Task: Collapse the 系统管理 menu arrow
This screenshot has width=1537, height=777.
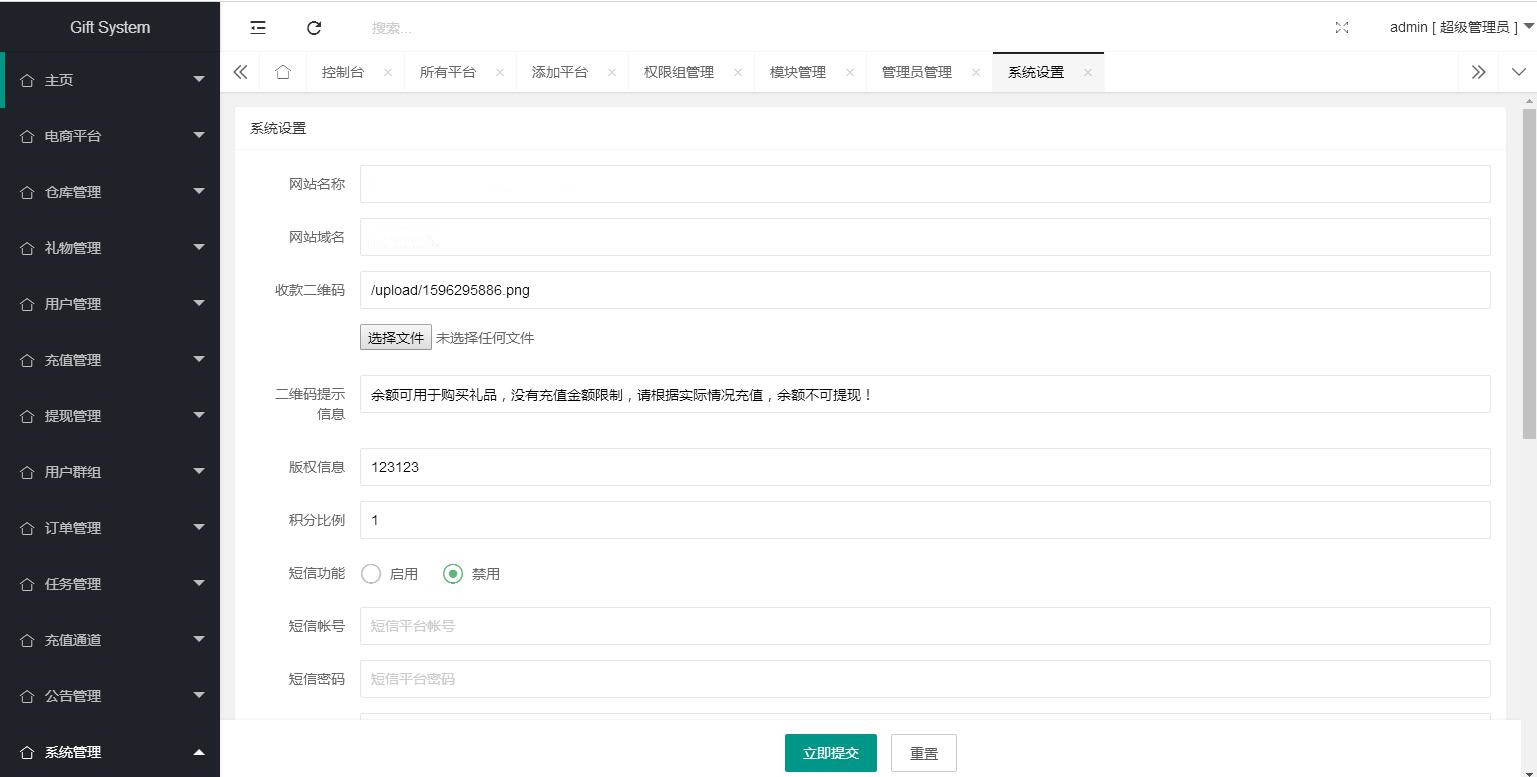Action: coord(199,752)
